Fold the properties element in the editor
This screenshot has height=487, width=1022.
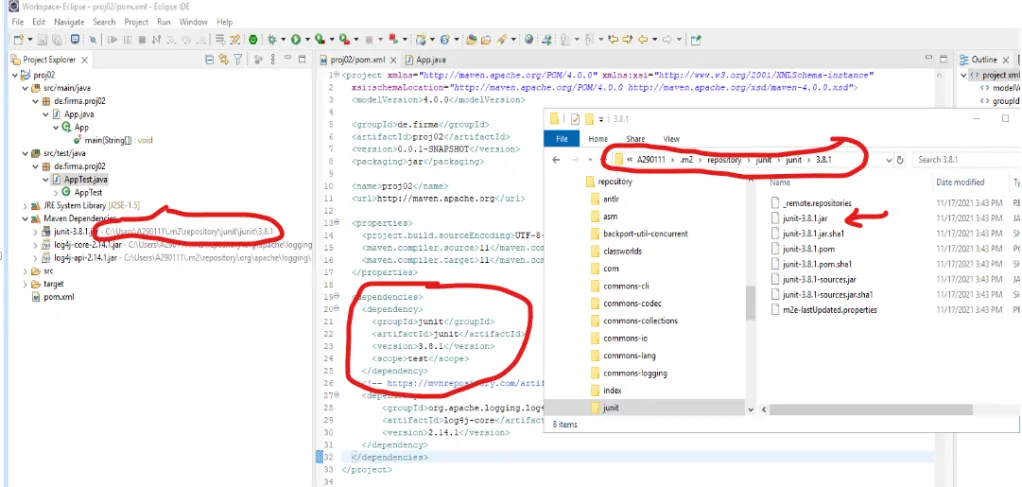[337, 222]
